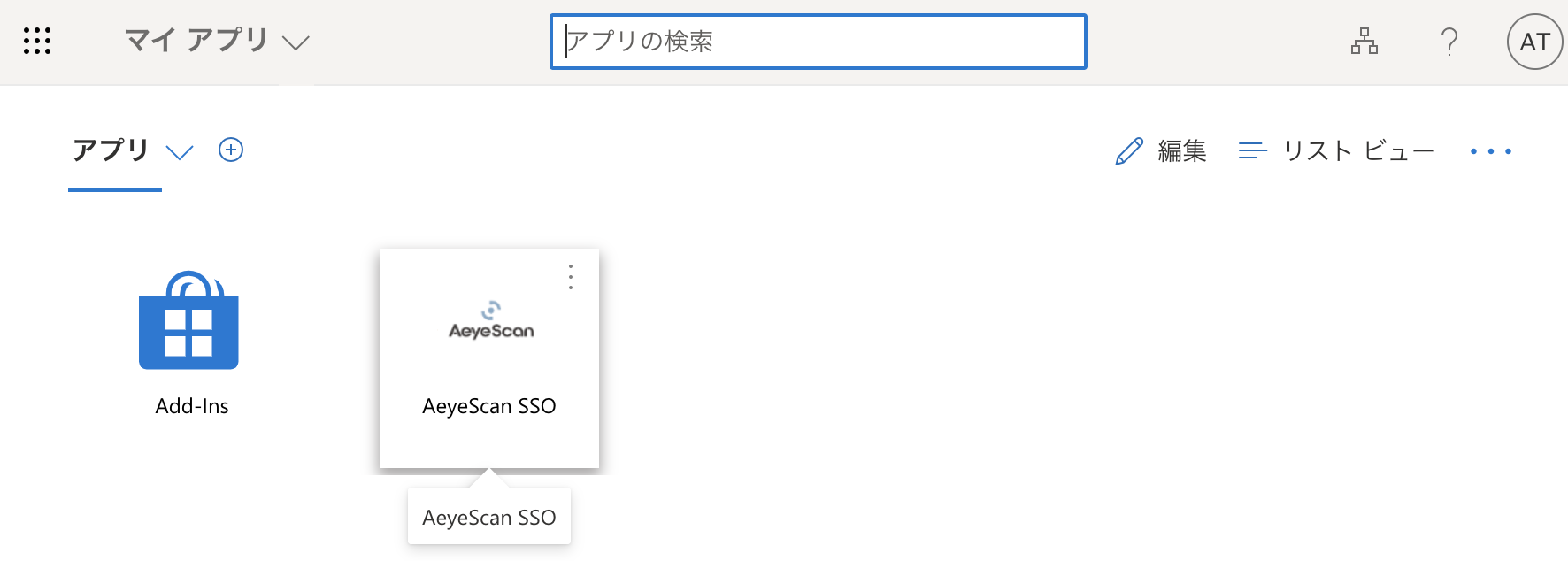Click the マイ アプリ title

pos(196,41)
